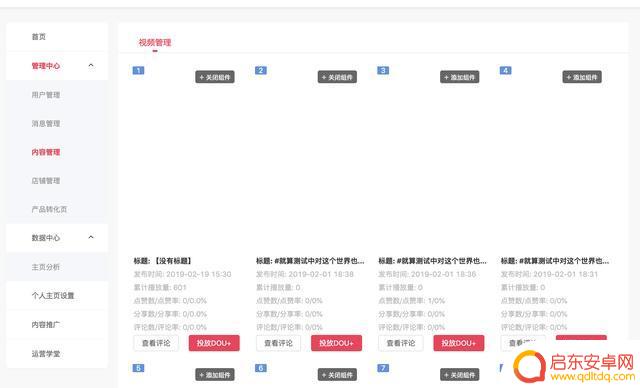
Task: Click 发布时间: 2019-02-01 18:38
Action: pos(305,274)
